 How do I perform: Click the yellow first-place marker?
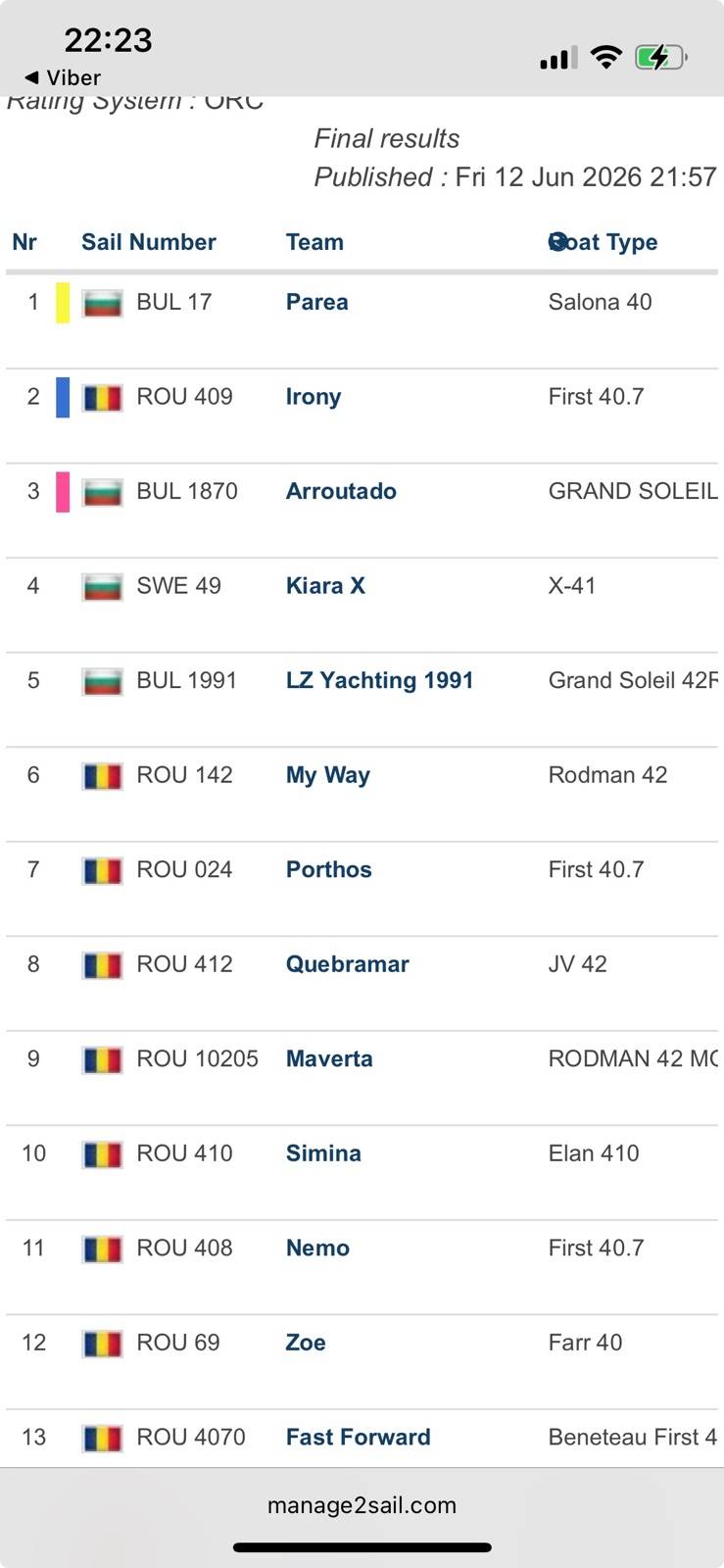pyautogui.click(x=63, y=303)
